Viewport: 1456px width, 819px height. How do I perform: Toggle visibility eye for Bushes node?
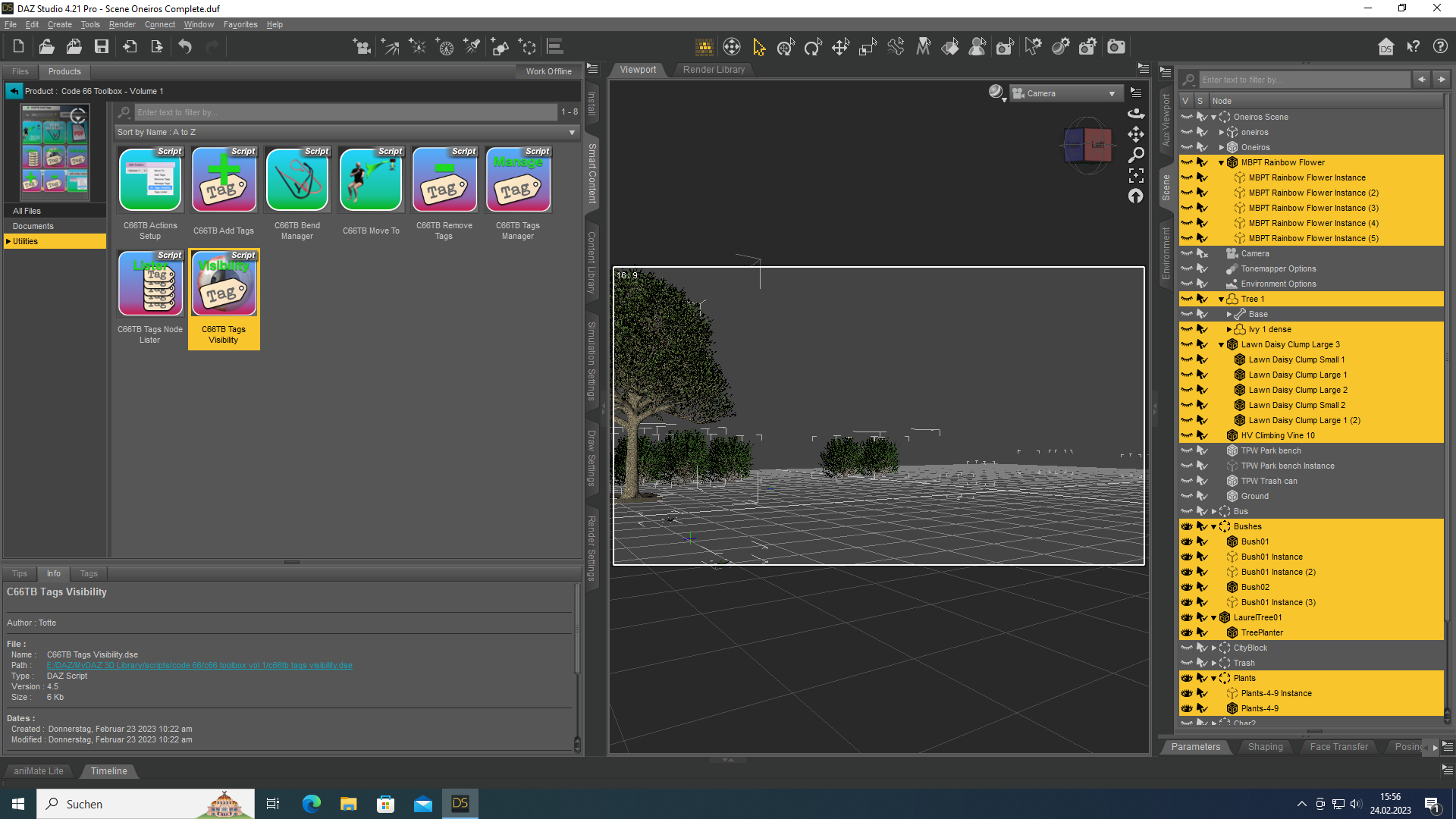[x=1187, y=526]
